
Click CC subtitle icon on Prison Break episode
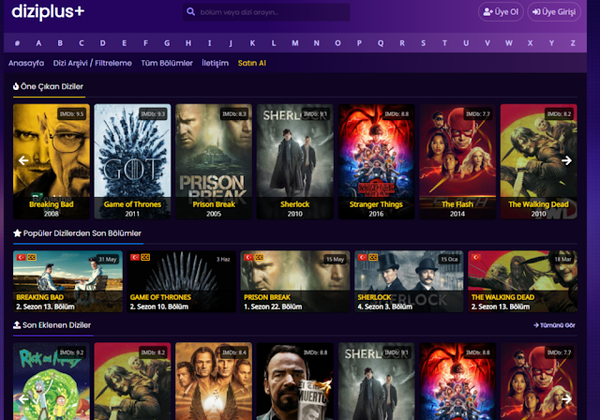259,257
